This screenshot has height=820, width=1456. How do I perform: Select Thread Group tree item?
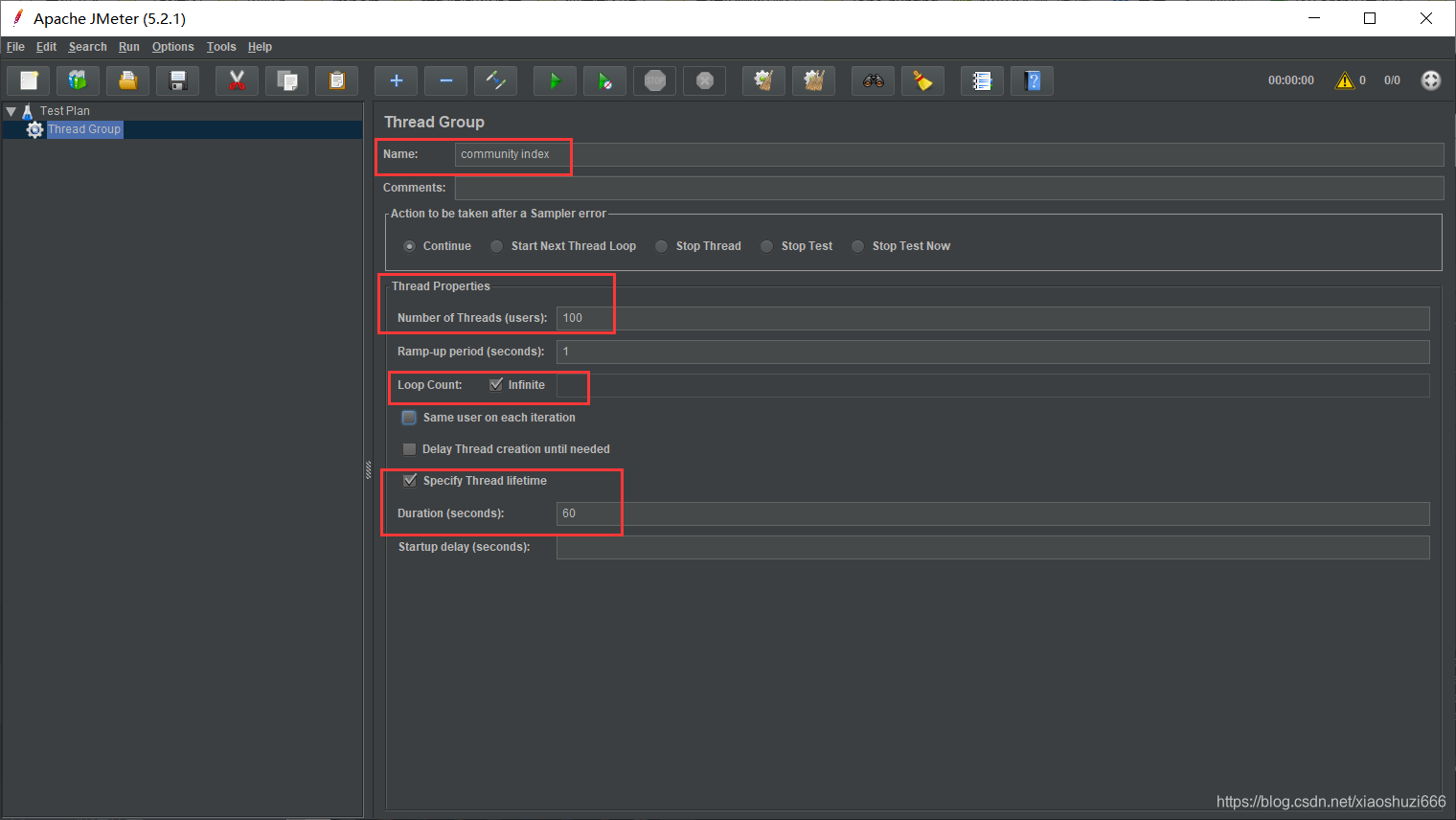[84, 129]
